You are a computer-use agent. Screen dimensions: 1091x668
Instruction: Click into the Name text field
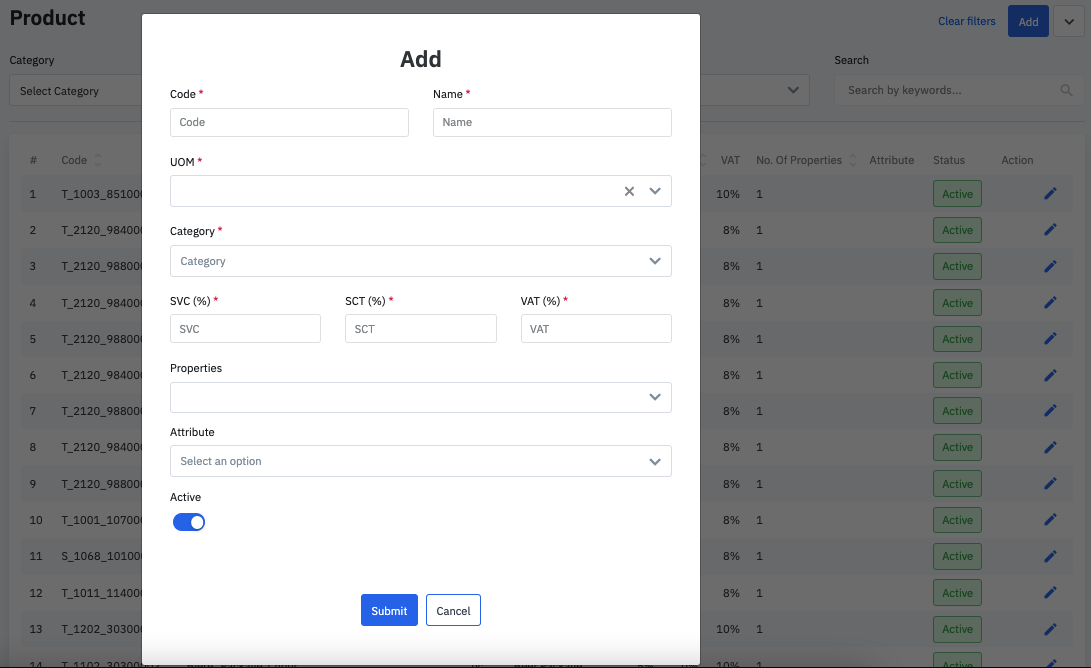pos(552,122)
